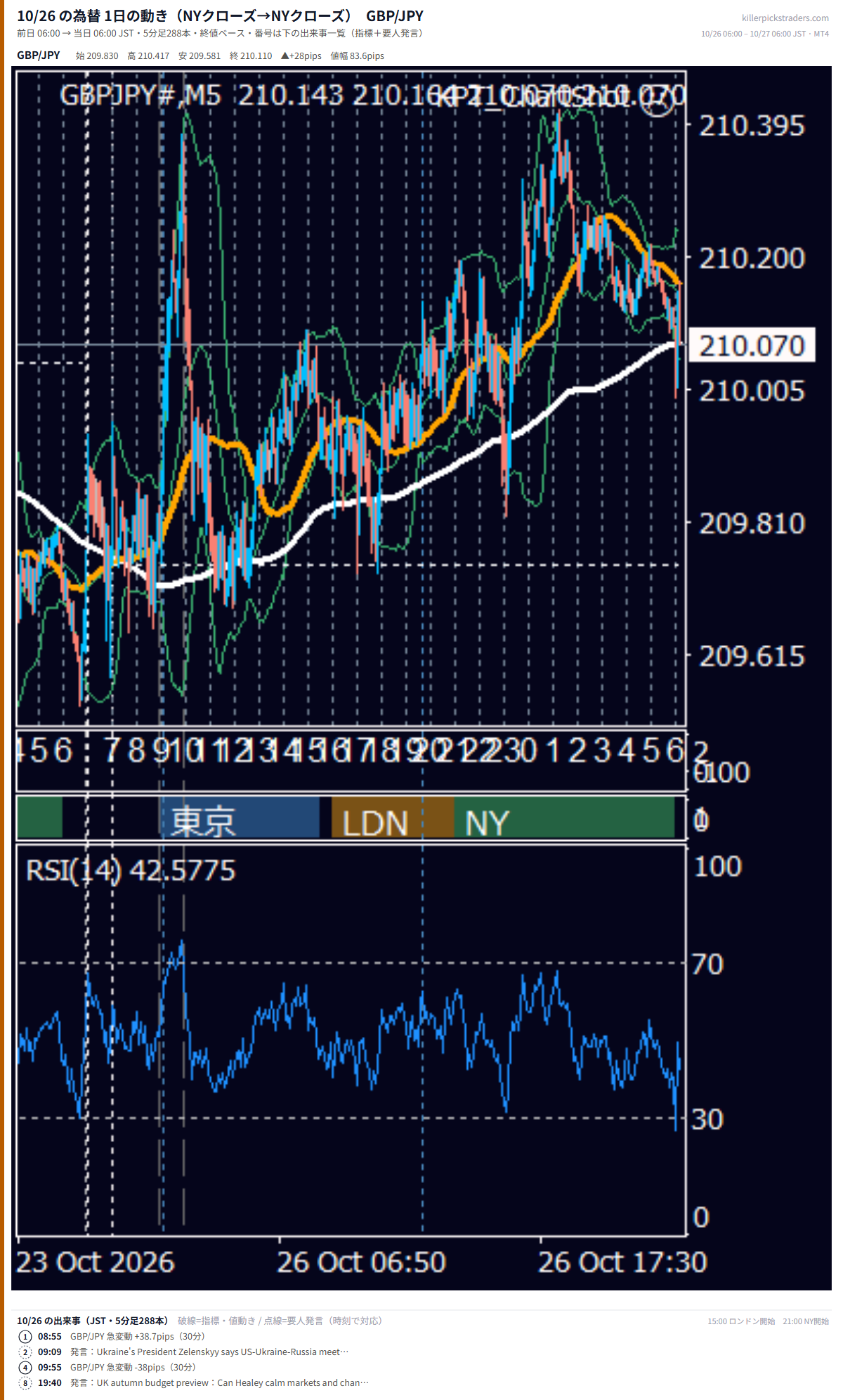The image size is (843, 1400).
Task: Click the circled number 4 event marker
Action: pos(25,1367)
